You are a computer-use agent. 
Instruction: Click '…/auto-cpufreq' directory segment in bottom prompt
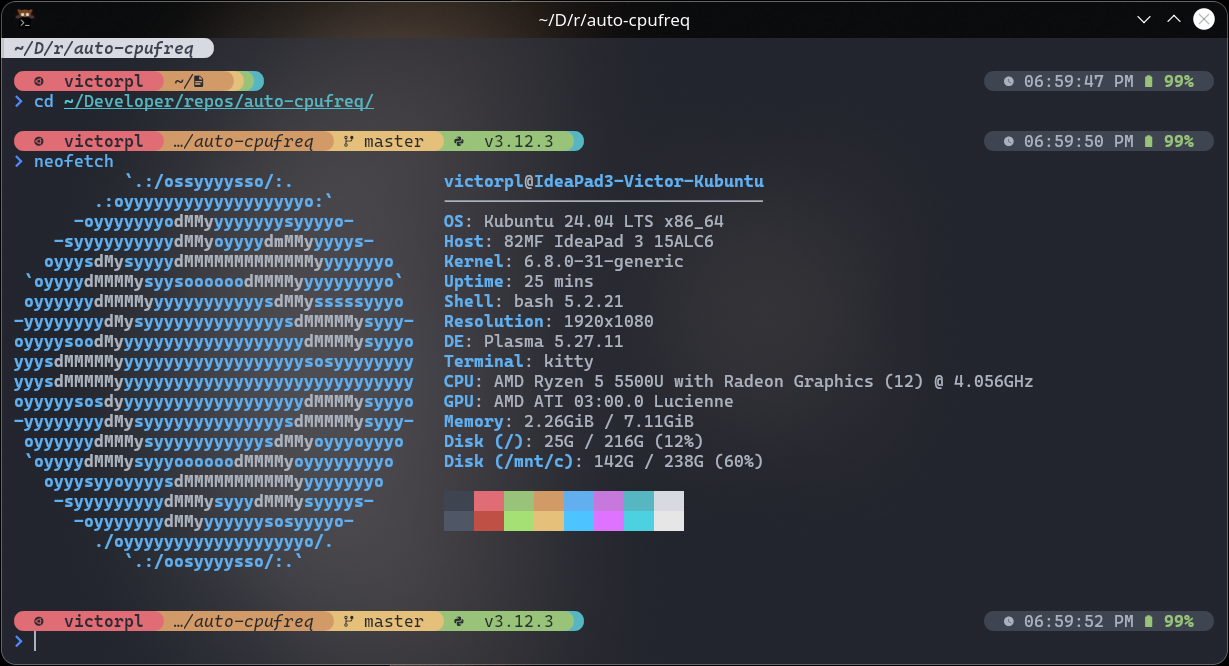coord(244,621)
